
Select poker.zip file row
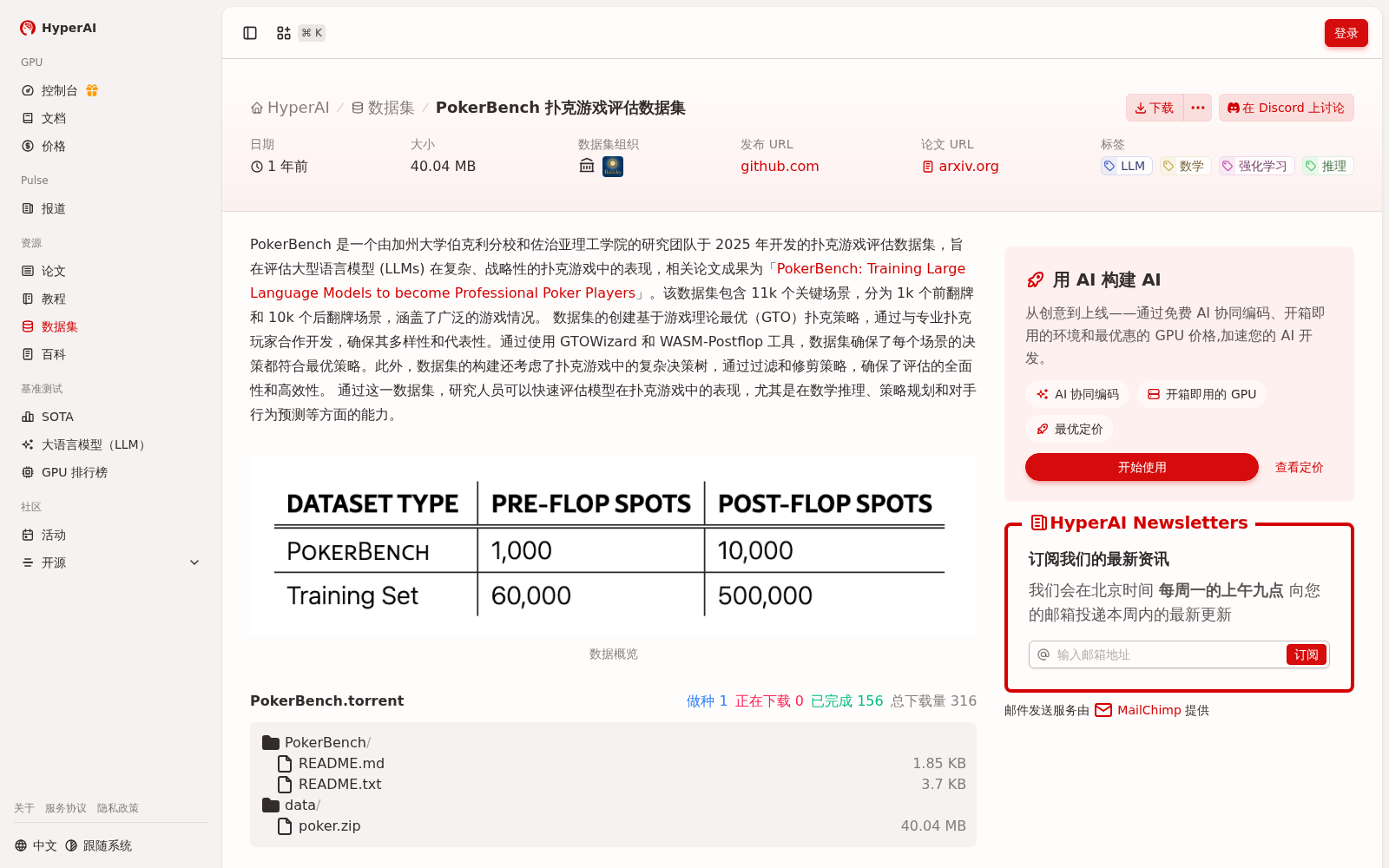click(x=613, y=825)
